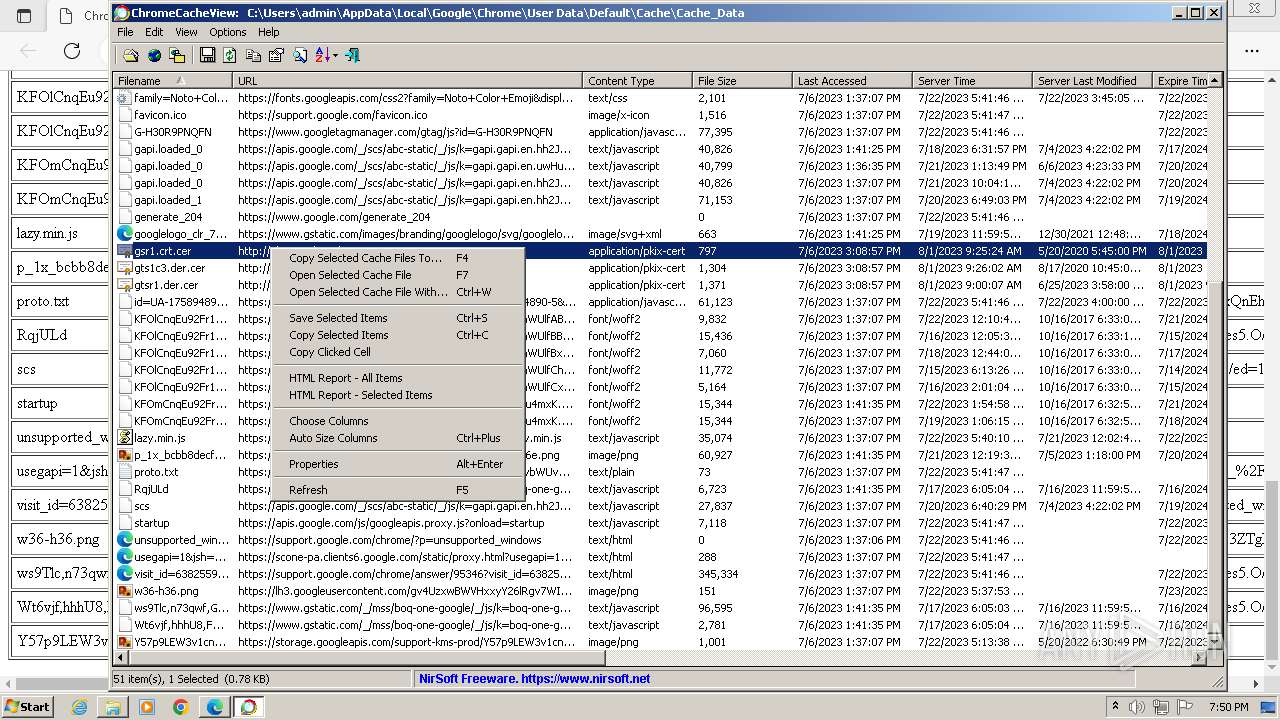Select the lazy.min.js file row
Image resolution: width=1280 pixels, height=720 pixels.
pyautogui.click(x=660, y=438)
